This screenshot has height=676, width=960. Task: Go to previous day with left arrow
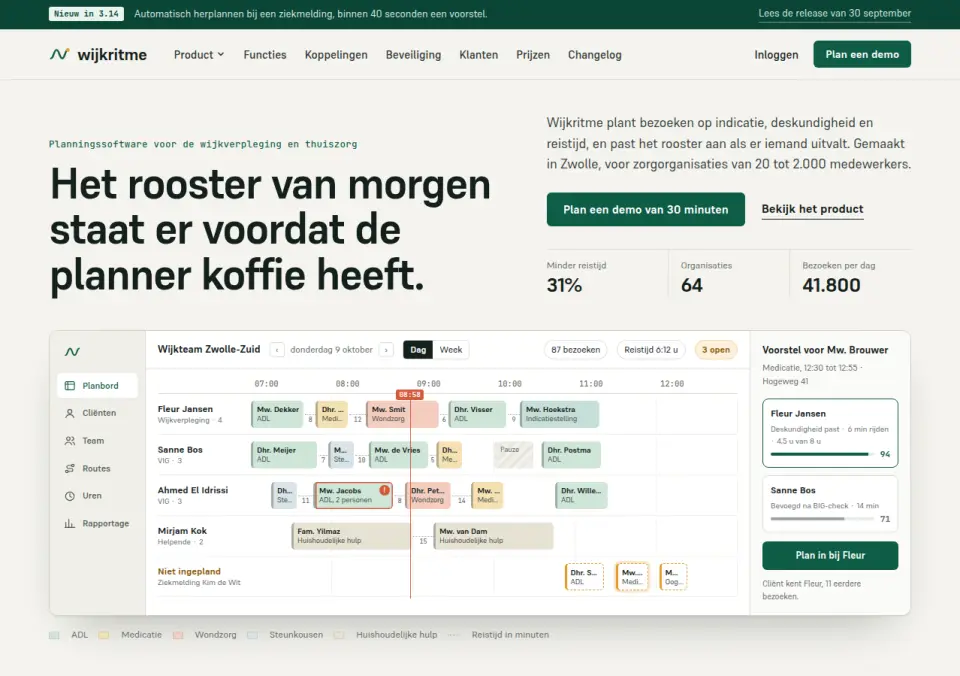277,350
